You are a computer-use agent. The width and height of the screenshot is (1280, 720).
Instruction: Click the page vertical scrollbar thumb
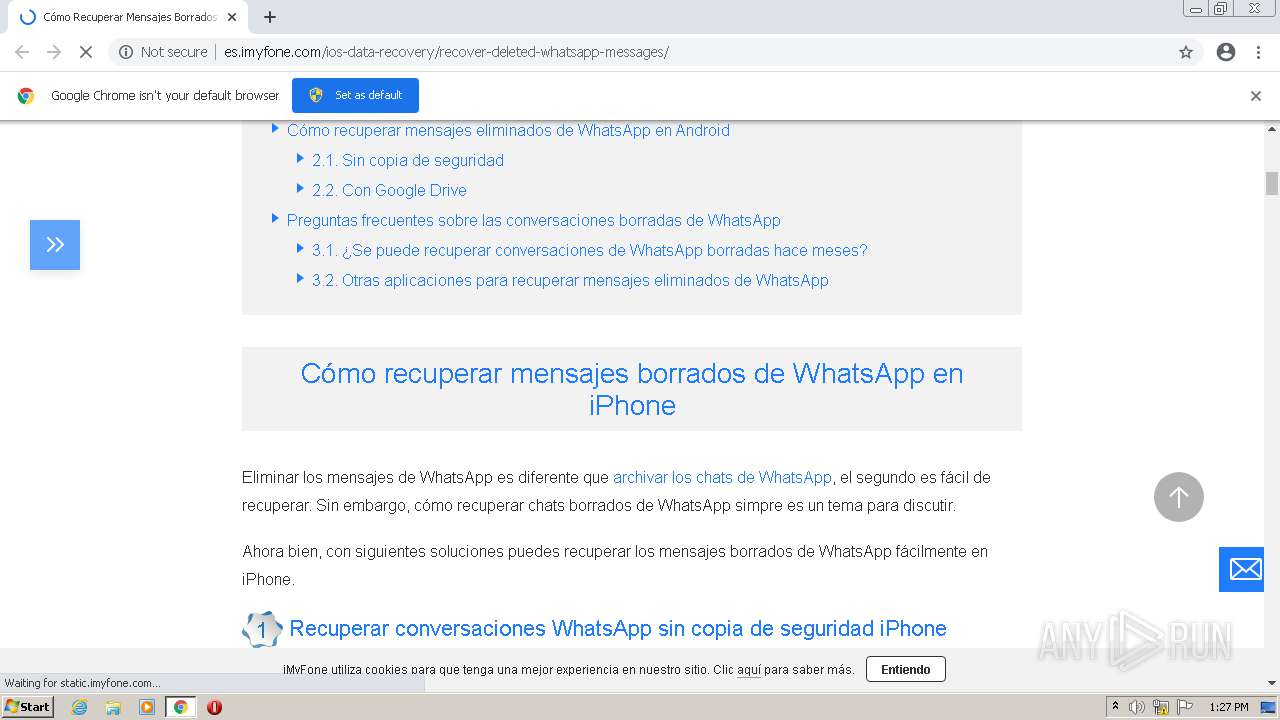pos(1272,184)
